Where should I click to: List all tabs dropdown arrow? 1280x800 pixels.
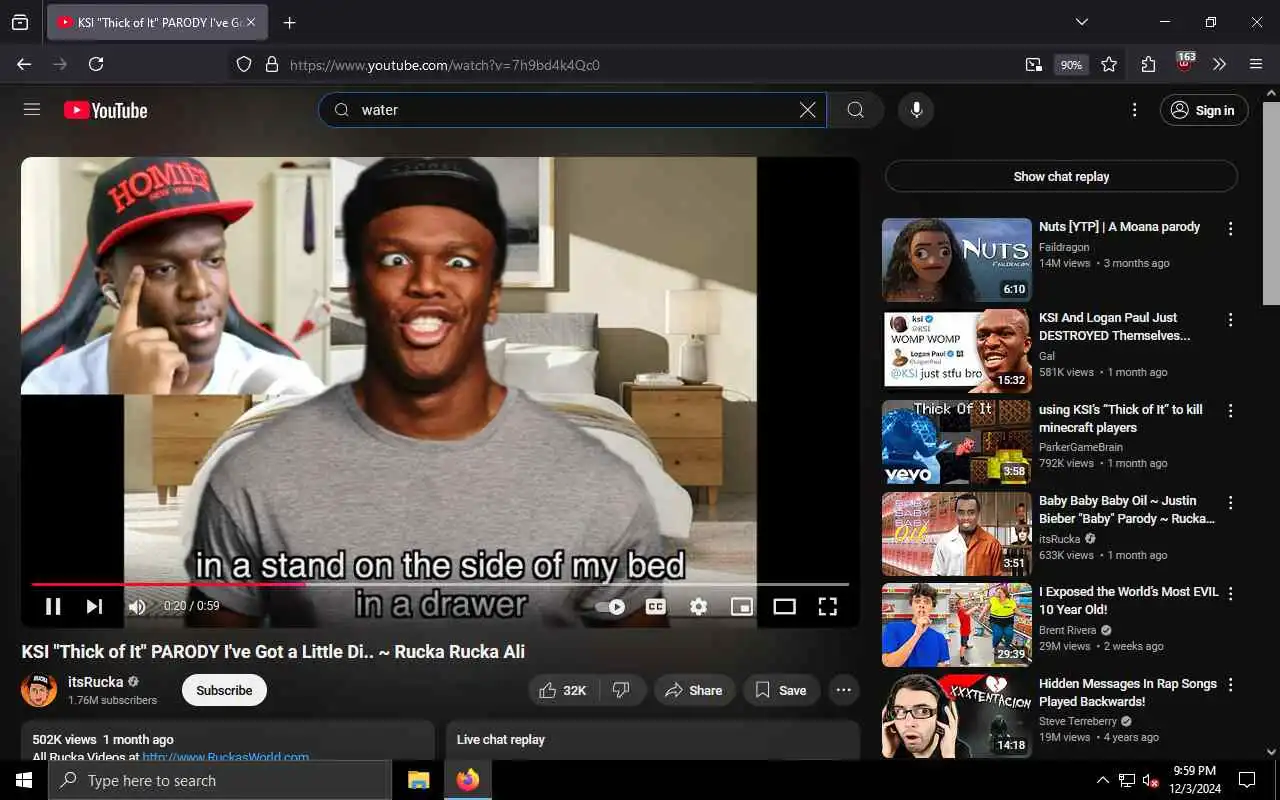(x=1082, y=22)
